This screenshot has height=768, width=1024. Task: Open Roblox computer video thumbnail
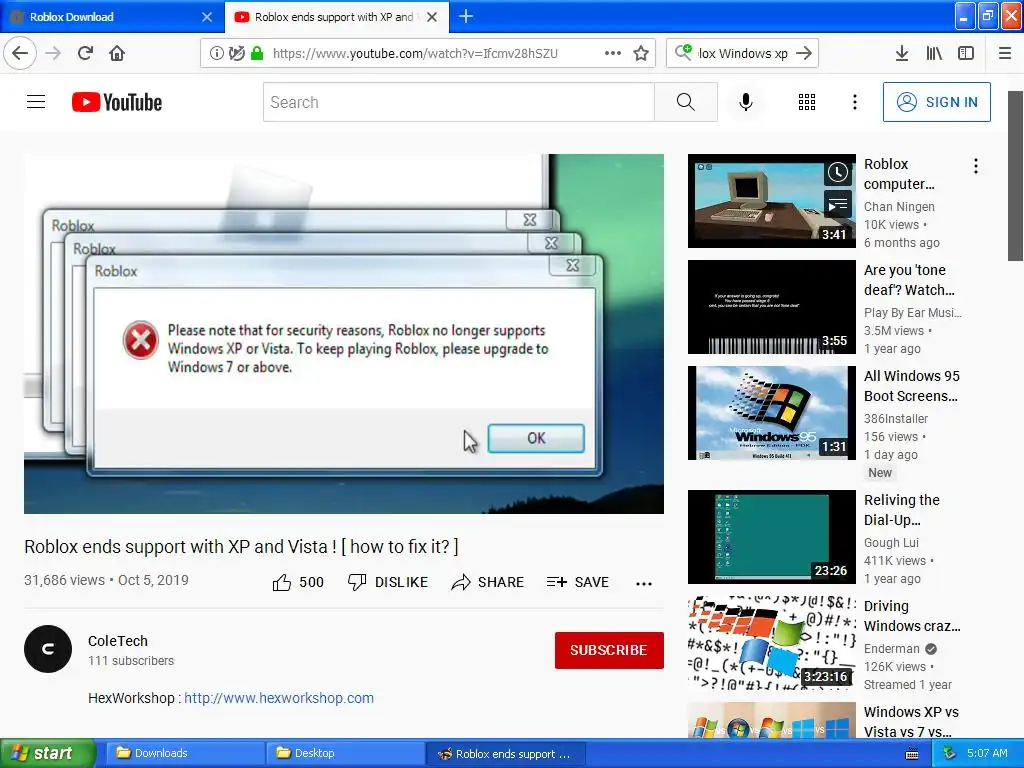point(772,201)
